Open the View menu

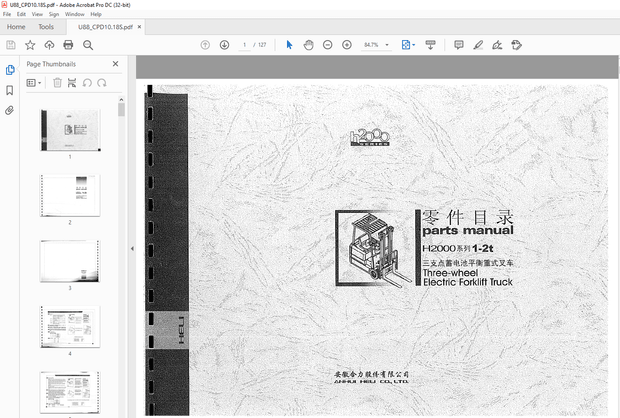[x=37, y=14]
